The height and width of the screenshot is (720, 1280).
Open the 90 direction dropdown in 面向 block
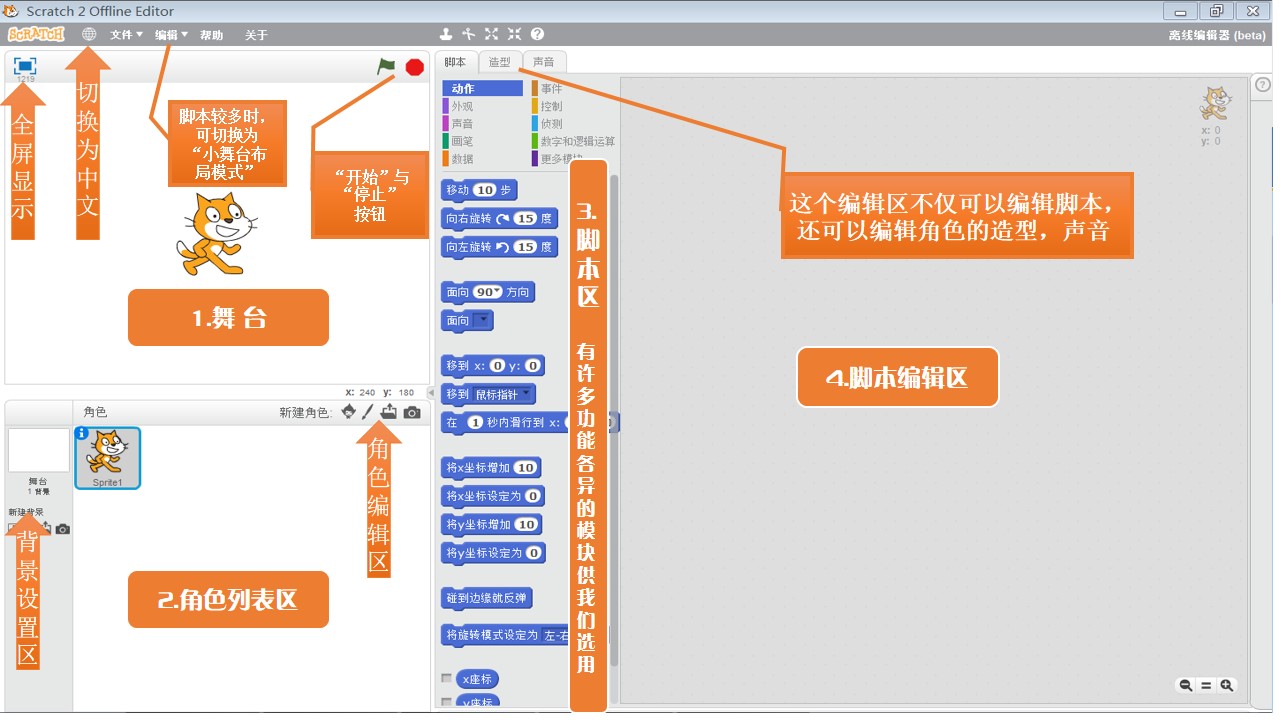pyautogui.click(x=495, y=292)
